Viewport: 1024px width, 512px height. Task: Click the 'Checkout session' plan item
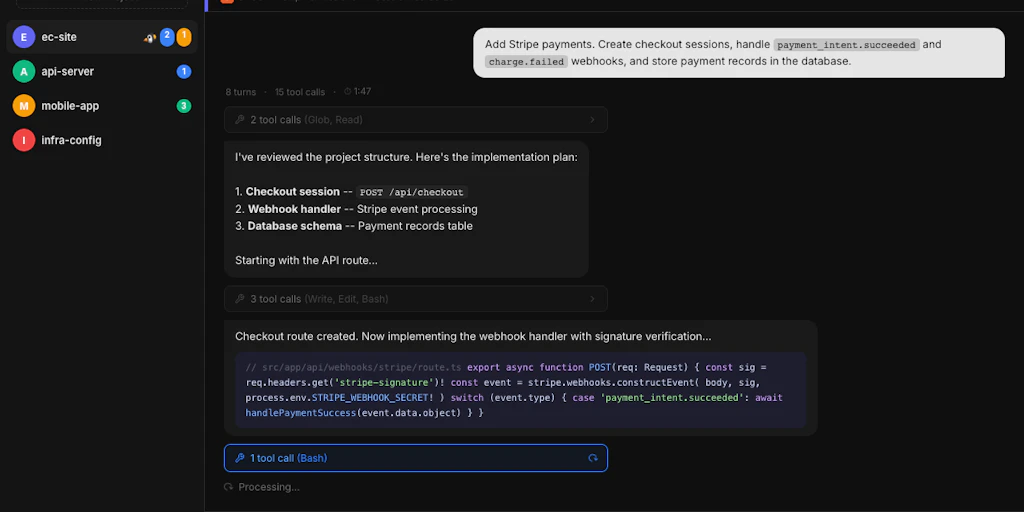(293, 192)
